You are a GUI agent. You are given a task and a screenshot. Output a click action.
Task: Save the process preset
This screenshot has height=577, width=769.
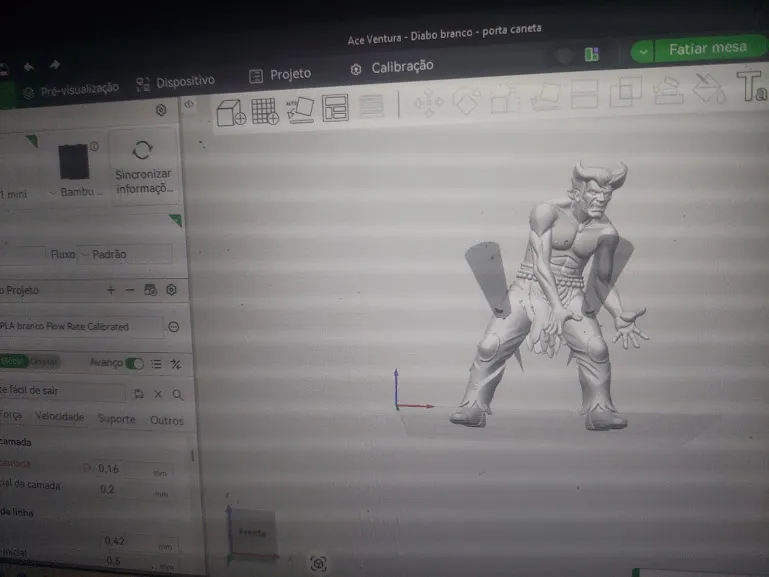pyautogui.click(x=139, y=394)
